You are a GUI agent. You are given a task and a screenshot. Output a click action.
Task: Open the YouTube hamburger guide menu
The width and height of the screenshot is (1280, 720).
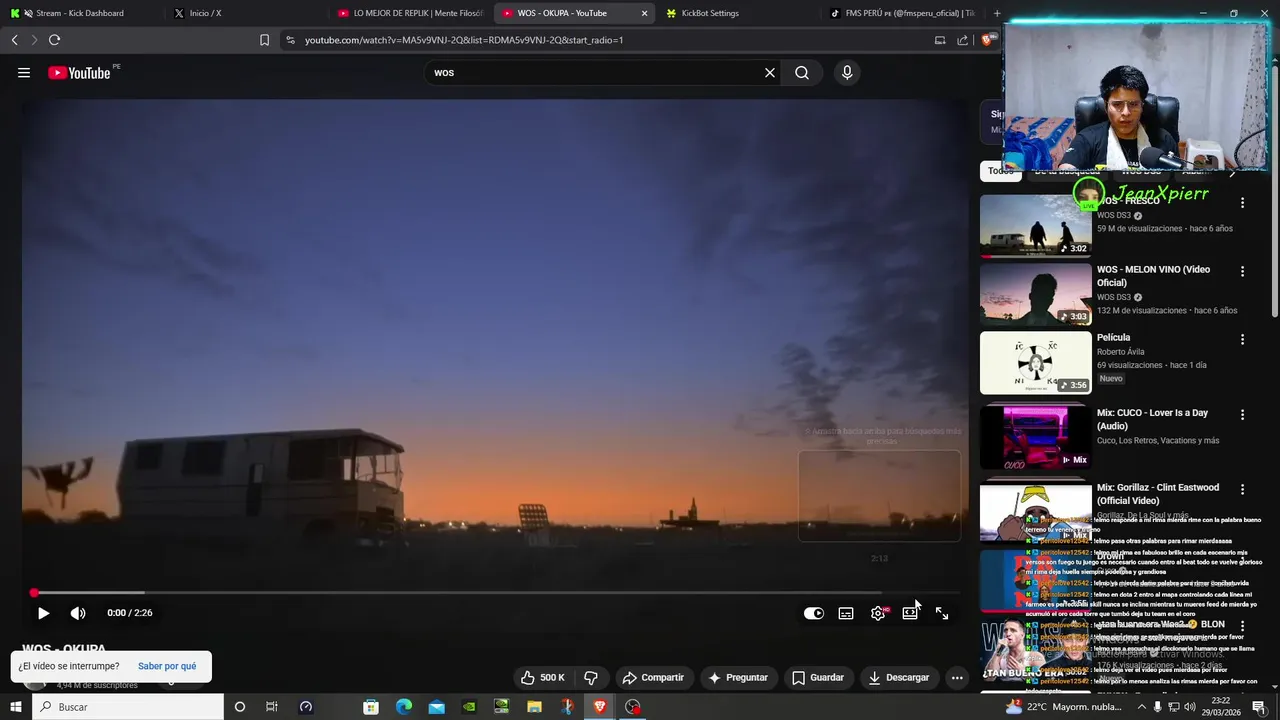(24, 73)
